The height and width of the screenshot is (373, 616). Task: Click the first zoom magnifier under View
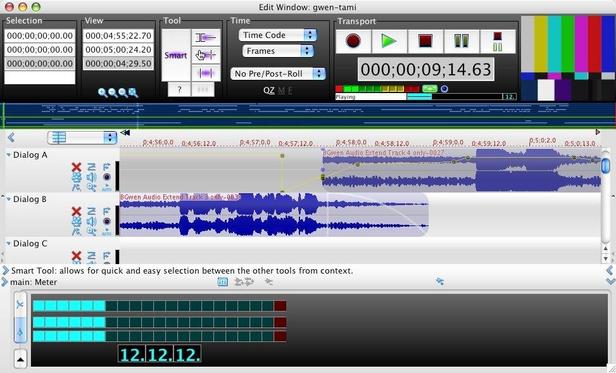click(x=103, y=93)
